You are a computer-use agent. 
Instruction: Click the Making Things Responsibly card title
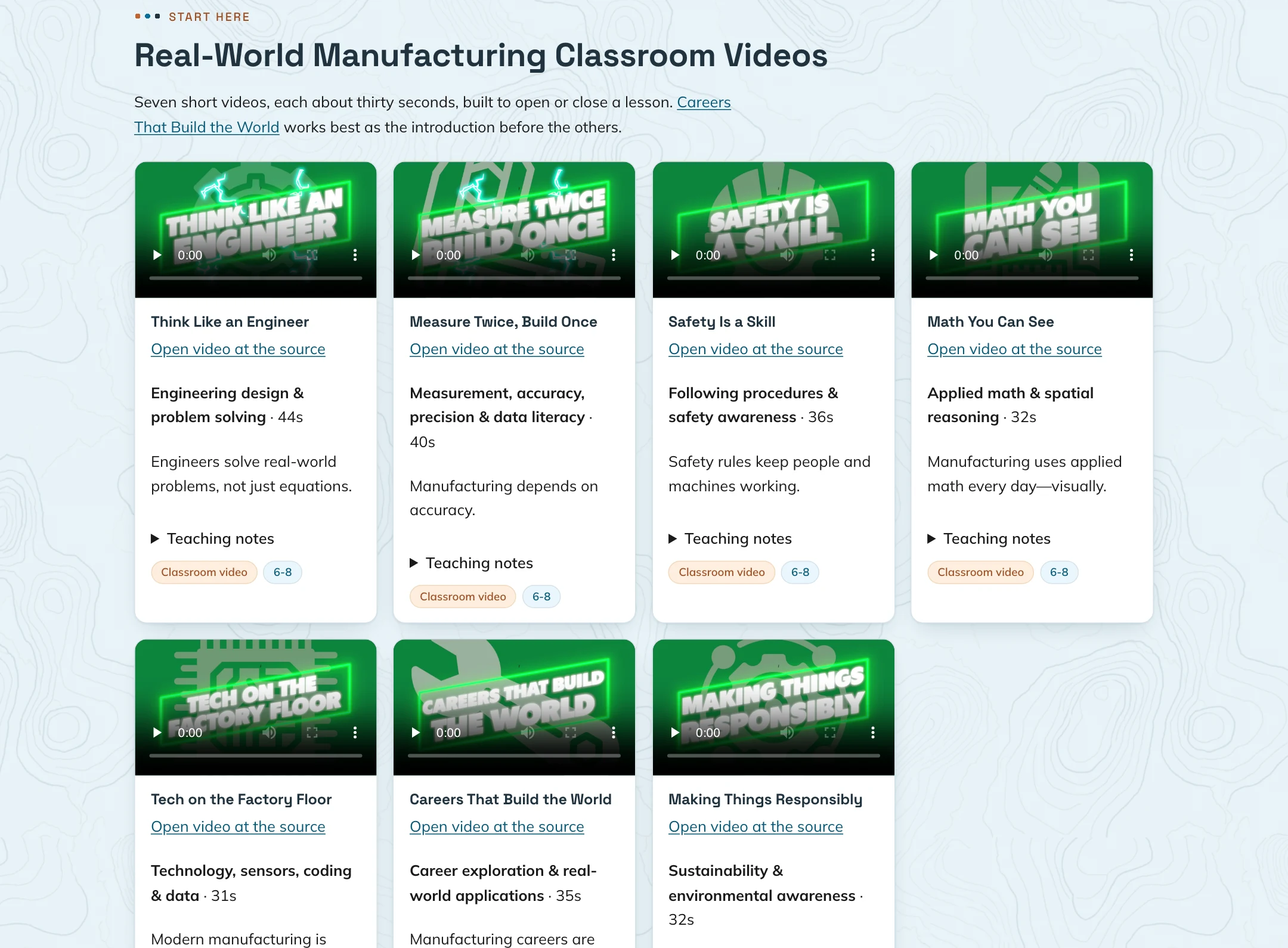tap(765, 800)
